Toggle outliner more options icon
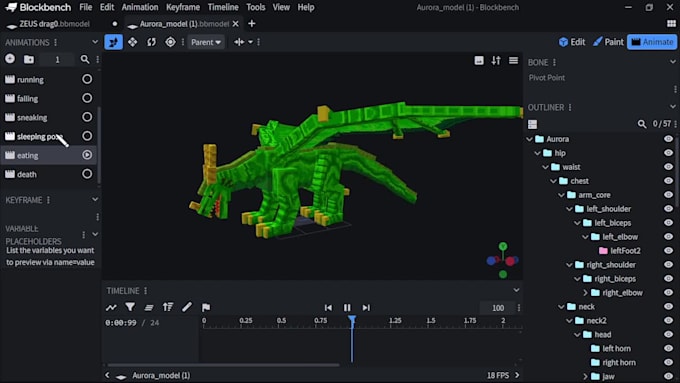This screenshot has height=383, width=680. pyautogui.click(x=533, y=124)
